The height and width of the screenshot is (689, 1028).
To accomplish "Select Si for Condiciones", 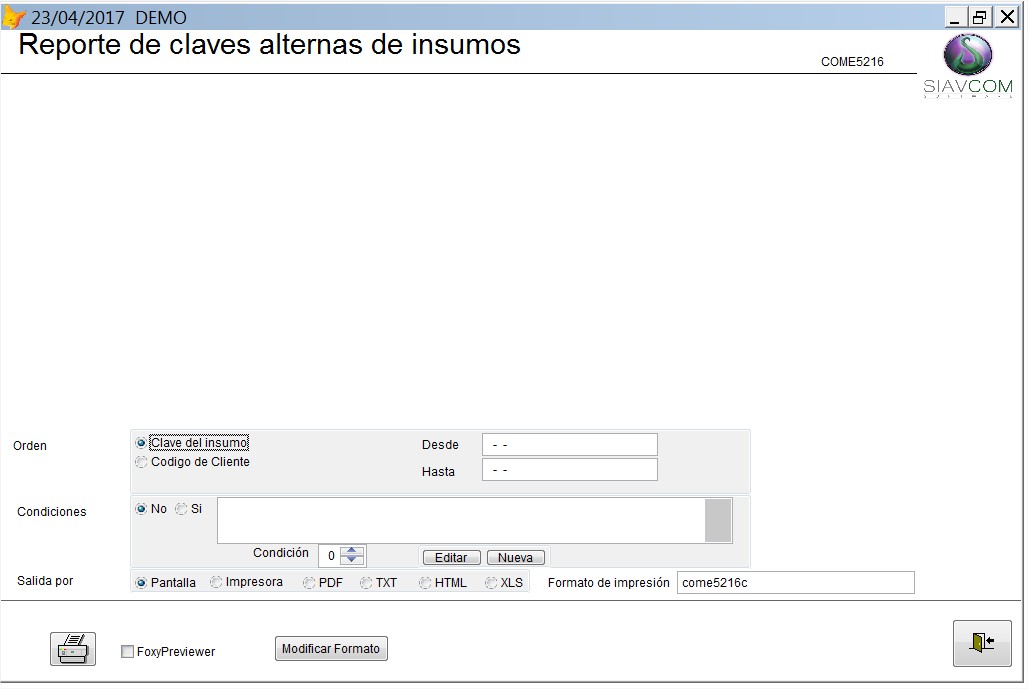I will click(181, 509).
